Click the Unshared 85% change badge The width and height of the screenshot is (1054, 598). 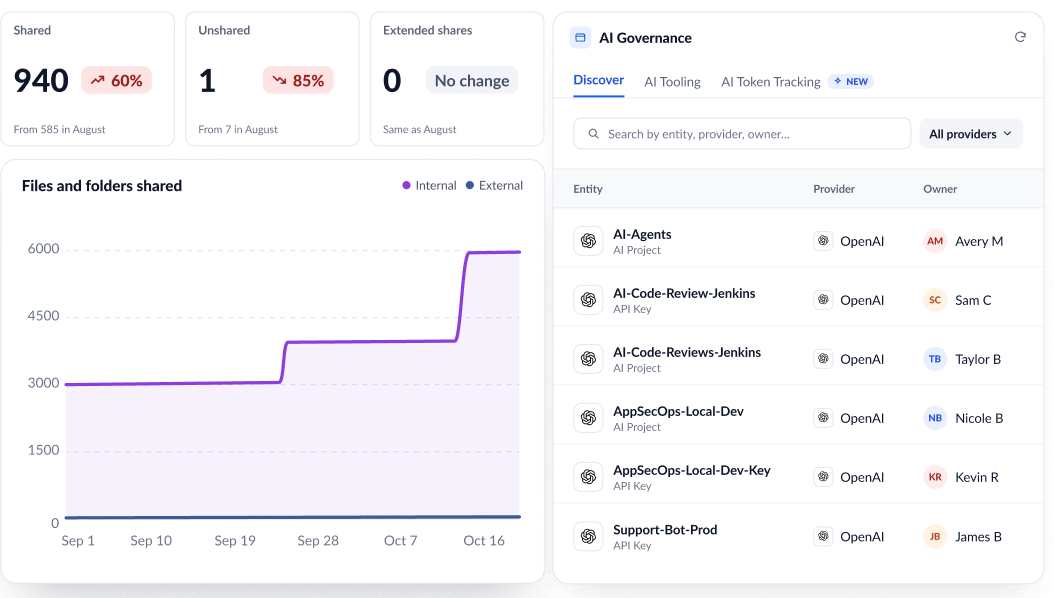298,81
